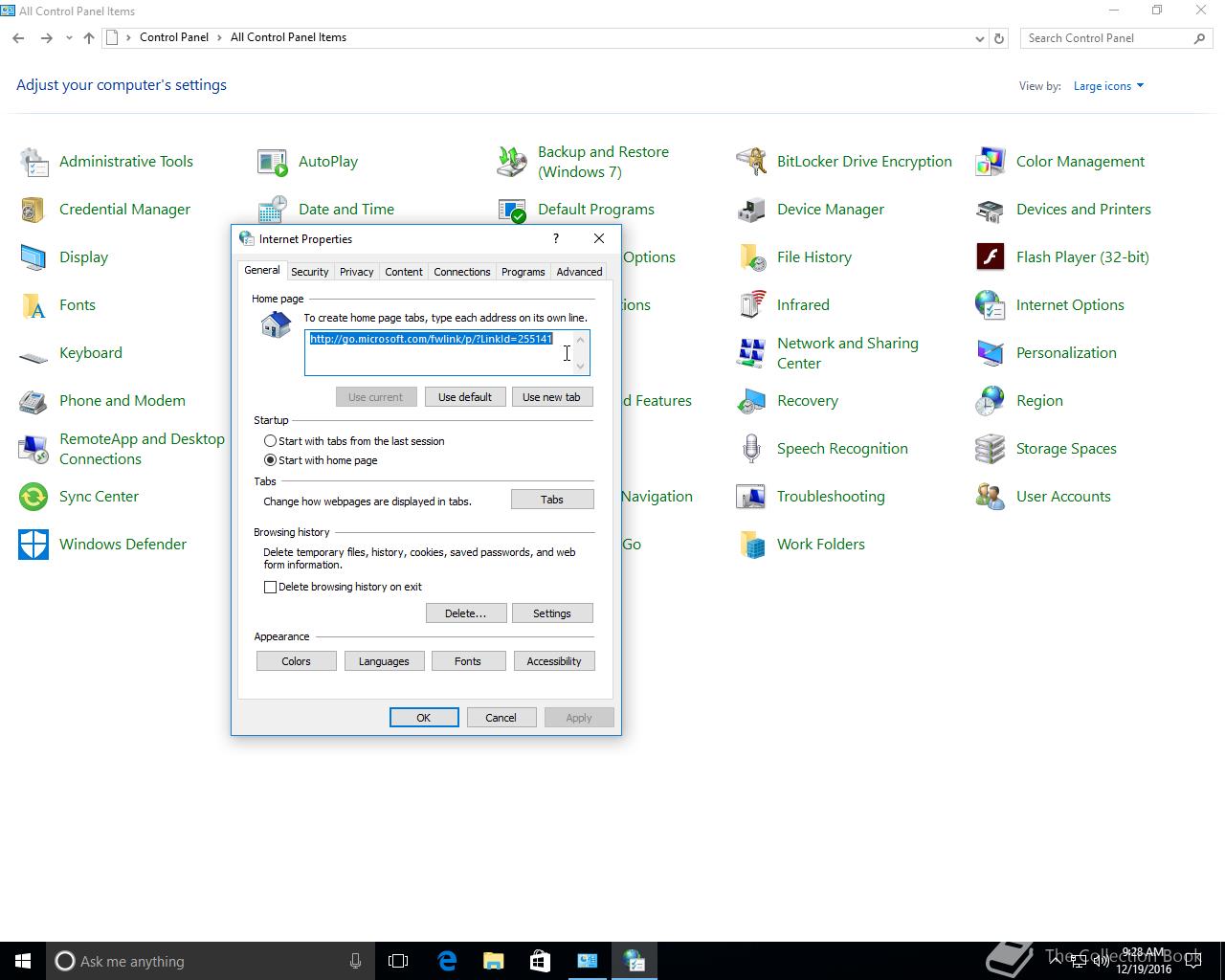Open the recent locations dropdown arrow
Viewport: 1225px width, 980px height.
69,38
